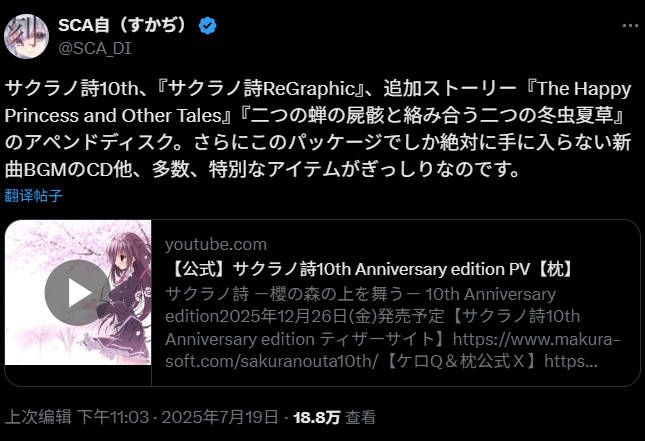
Task: Click the display name SCA自(すかぢ)
Action: pos(123,26)
